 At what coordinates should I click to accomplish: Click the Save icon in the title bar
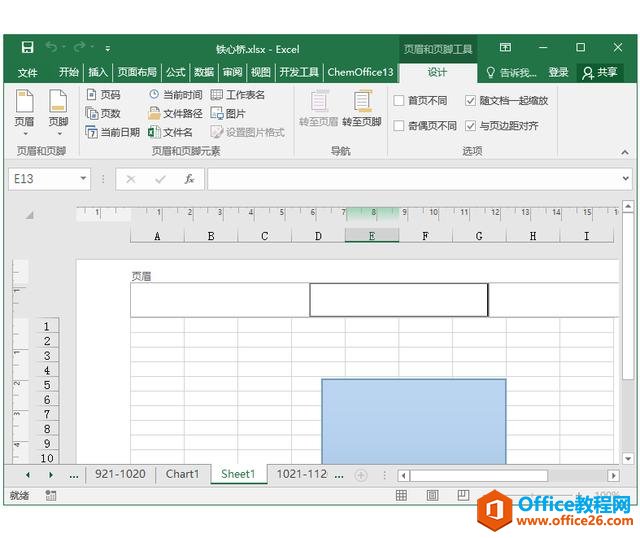pyautogui.click(x=27, y=47)
